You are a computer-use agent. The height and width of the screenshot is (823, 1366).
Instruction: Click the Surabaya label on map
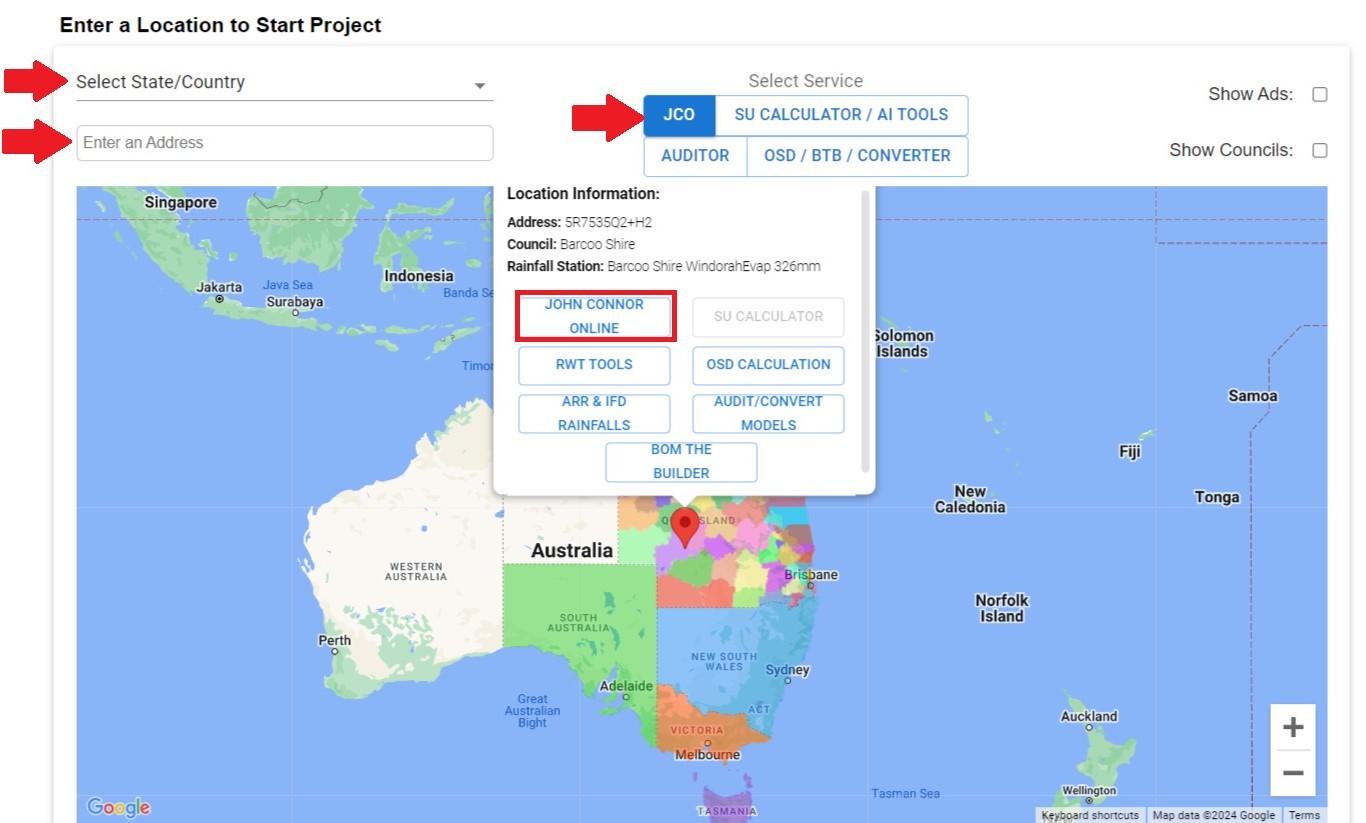click(x=295, y=302)
